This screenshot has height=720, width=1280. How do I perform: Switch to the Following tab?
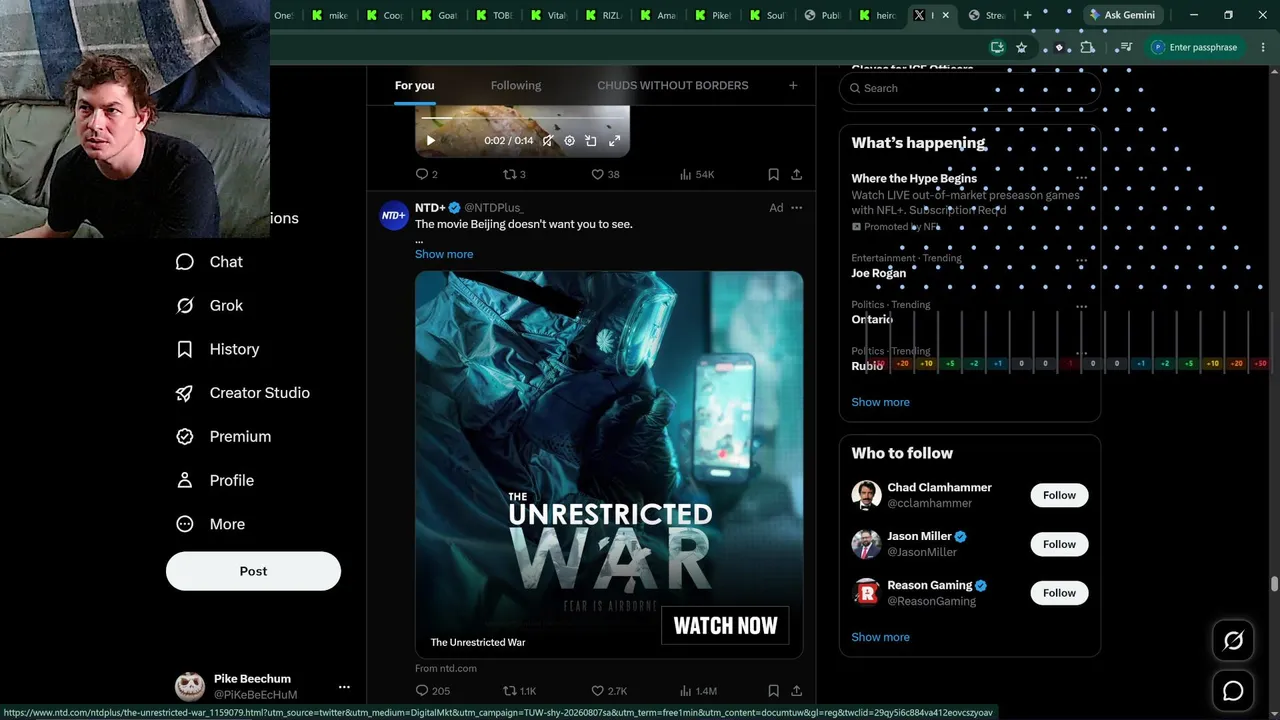tap(516, 86)
